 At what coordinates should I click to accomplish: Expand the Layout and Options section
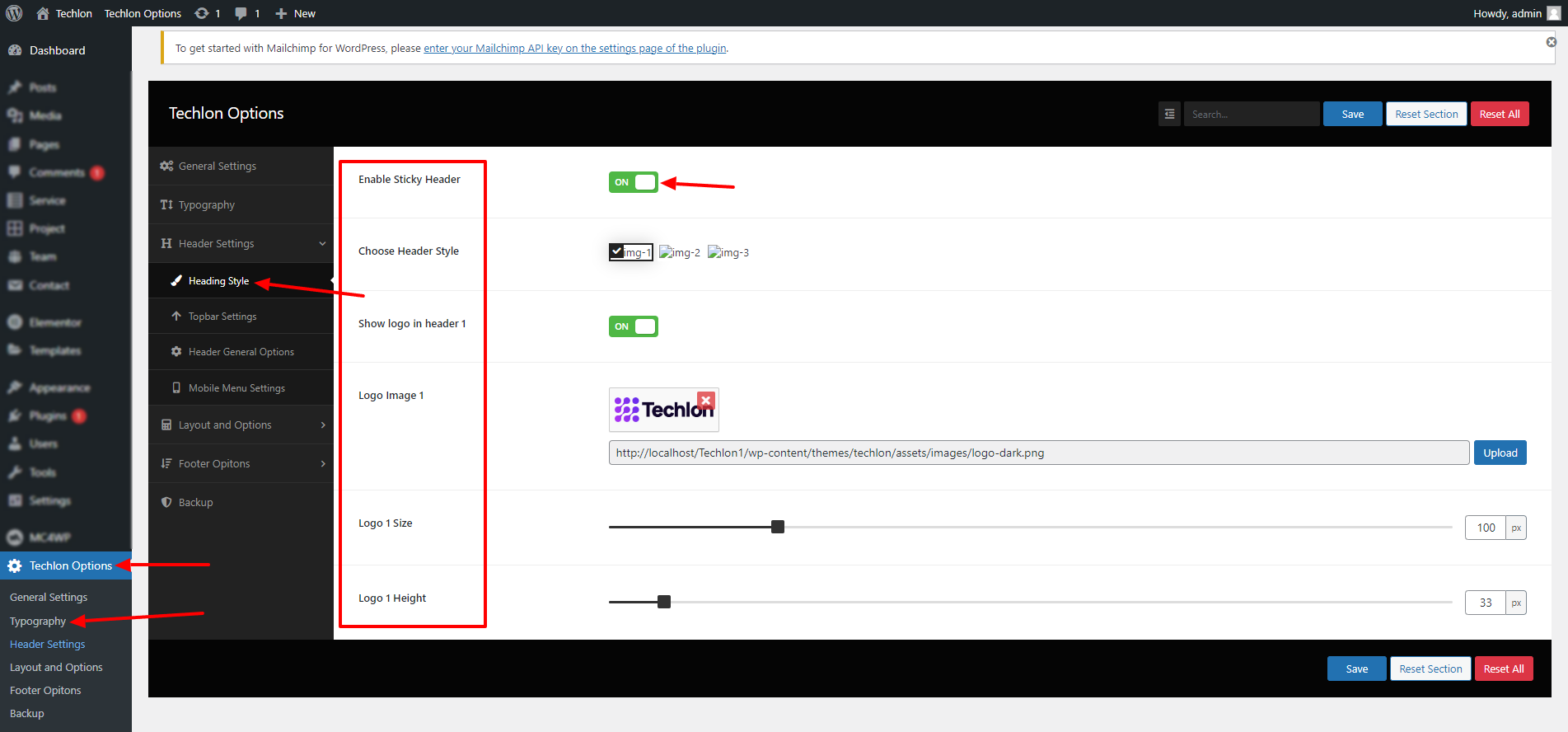tap(322, 425)
